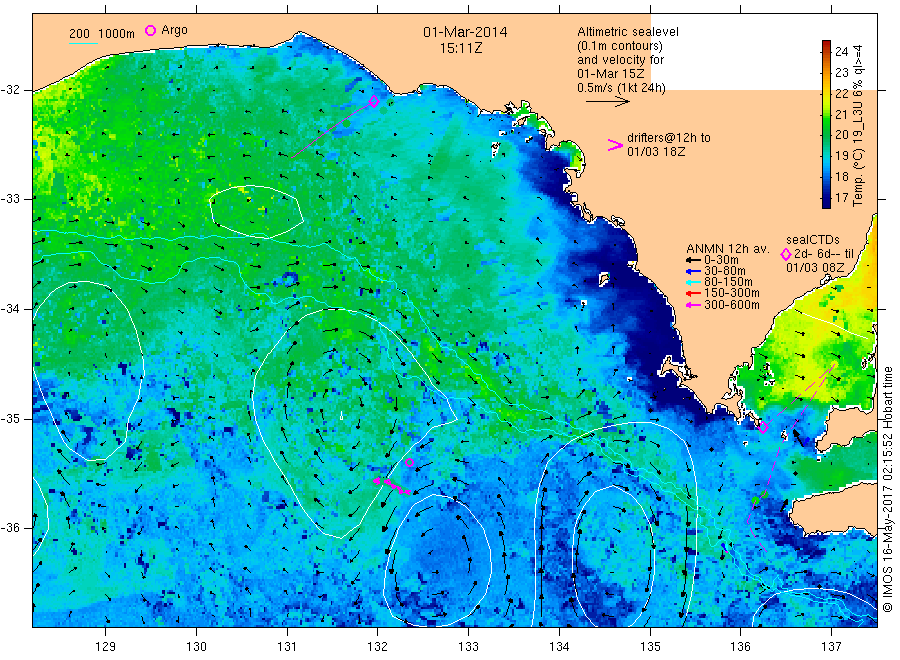The width and height of the screenshot is (900, 660).
Task: Click the green drifter dot near 136.1E
Action: (755, 500)
